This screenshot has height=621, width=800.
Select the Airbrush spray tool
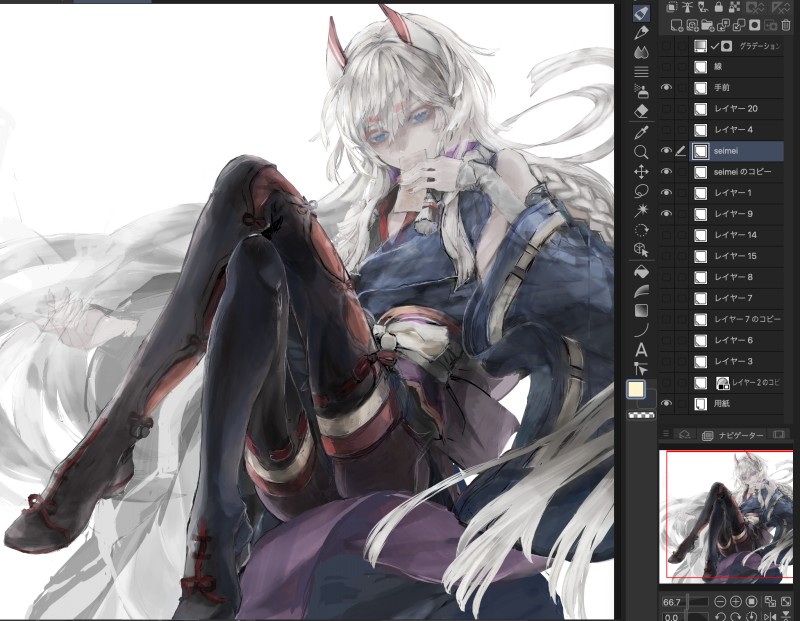[641, 91]
